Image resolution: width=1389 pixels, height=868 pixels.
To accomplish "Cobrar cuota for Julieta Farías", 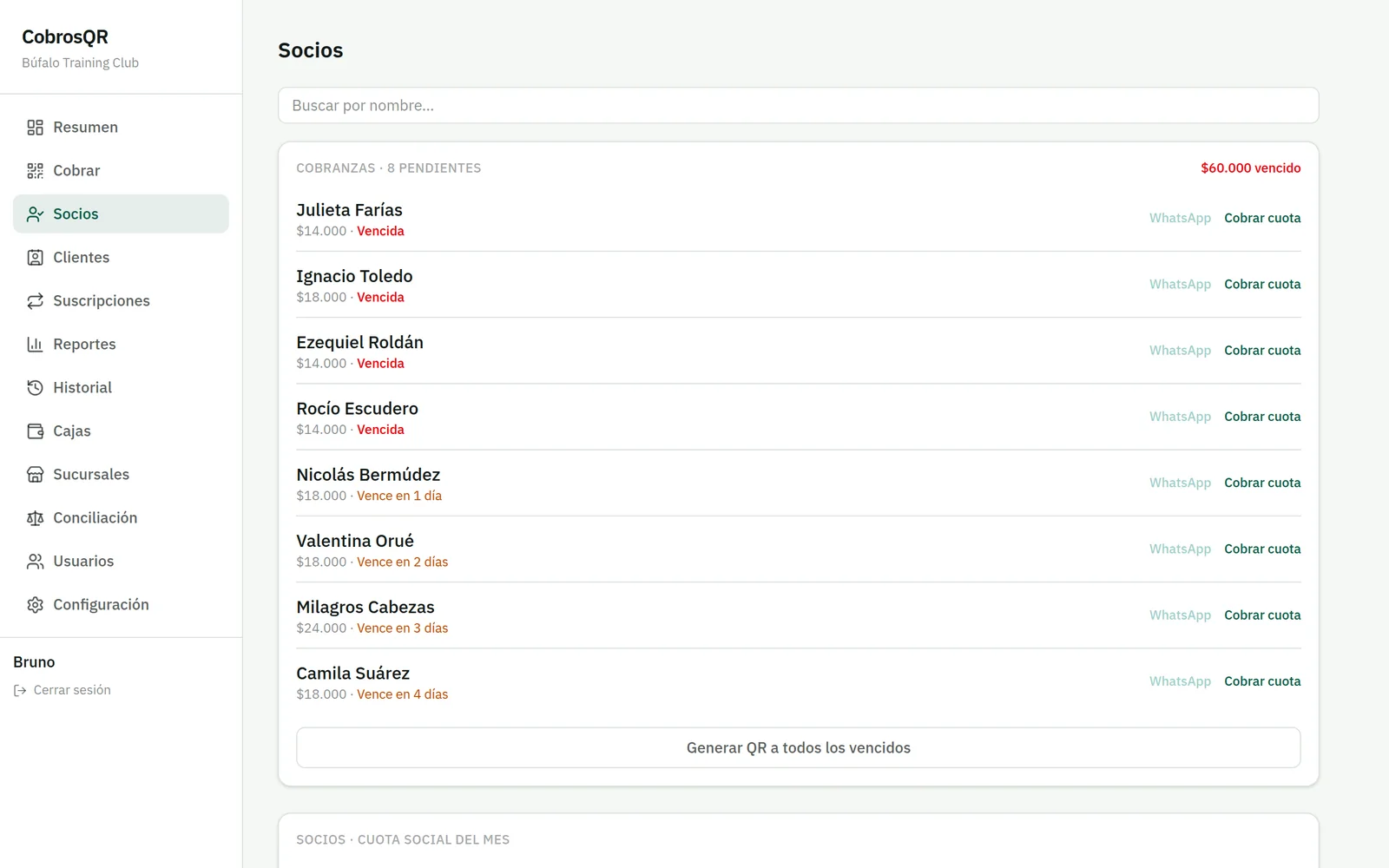I will point(1262,218).
